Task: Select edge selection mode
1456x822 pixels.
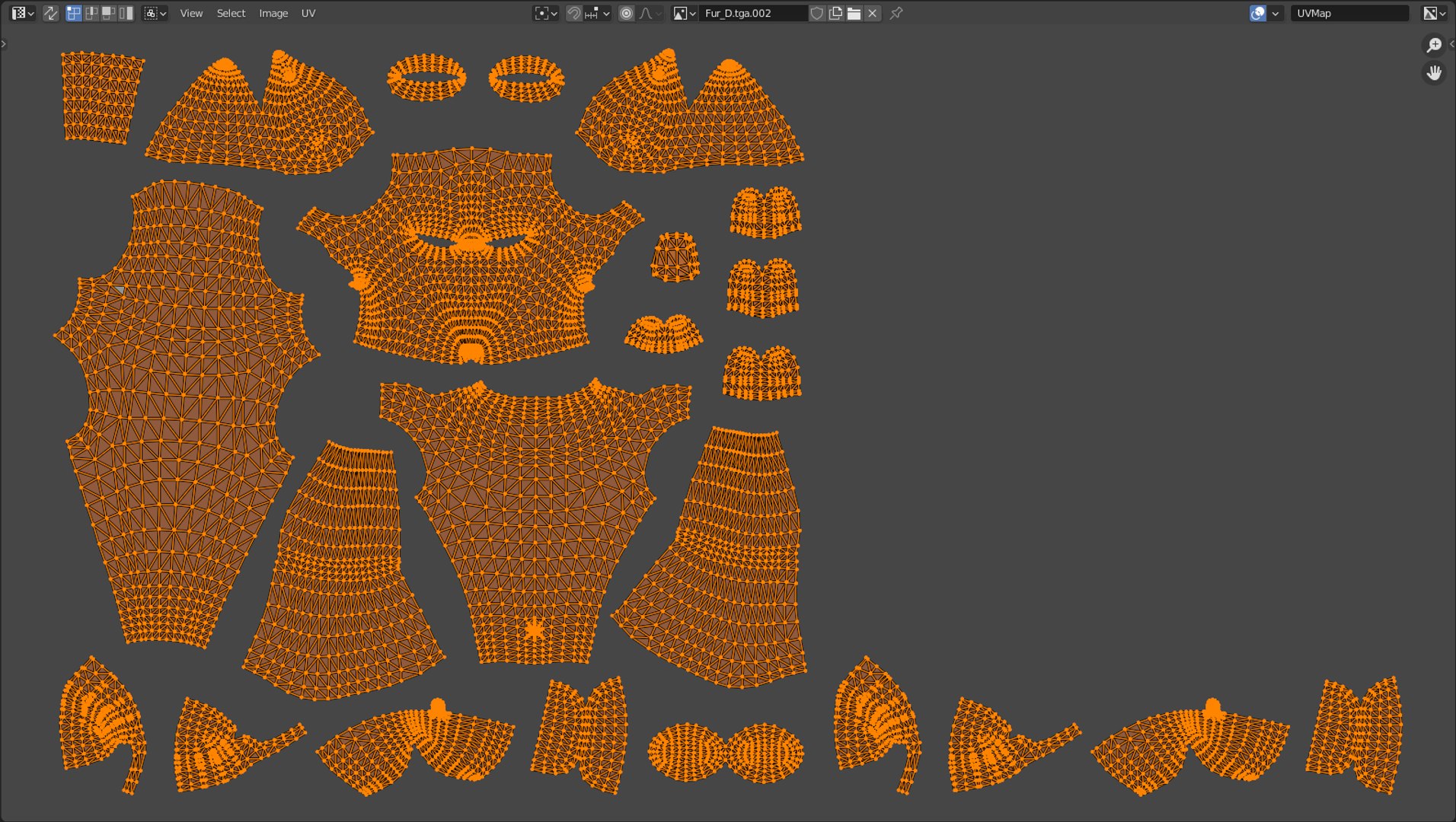Action: click(91, 13)
